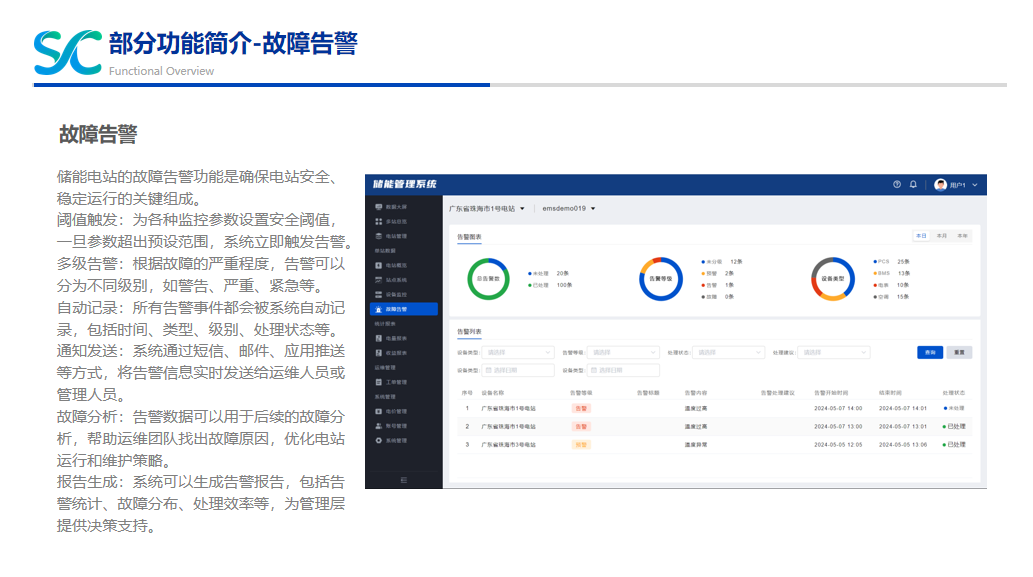Click the 设备监控 sidebar icon
The width and height of the screenshot is (1033, 577).
[378, 295]
